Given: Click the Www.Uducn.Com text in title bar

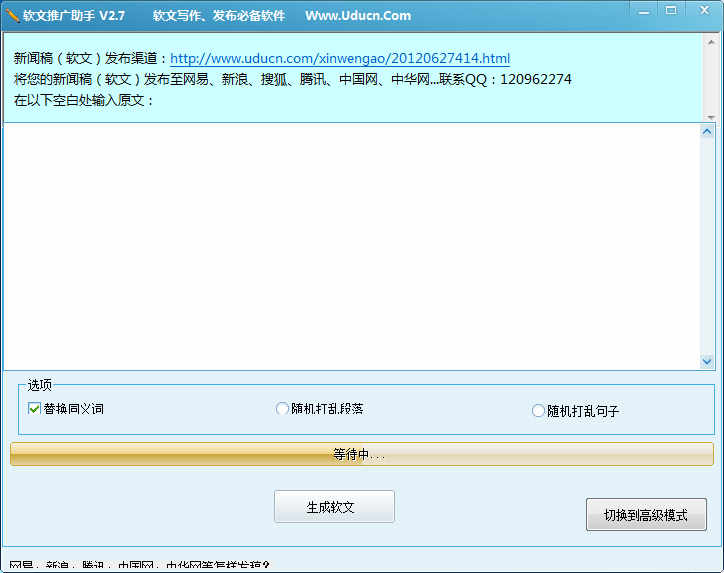Looking at the screenshot, I should click(x=358, y=15).
